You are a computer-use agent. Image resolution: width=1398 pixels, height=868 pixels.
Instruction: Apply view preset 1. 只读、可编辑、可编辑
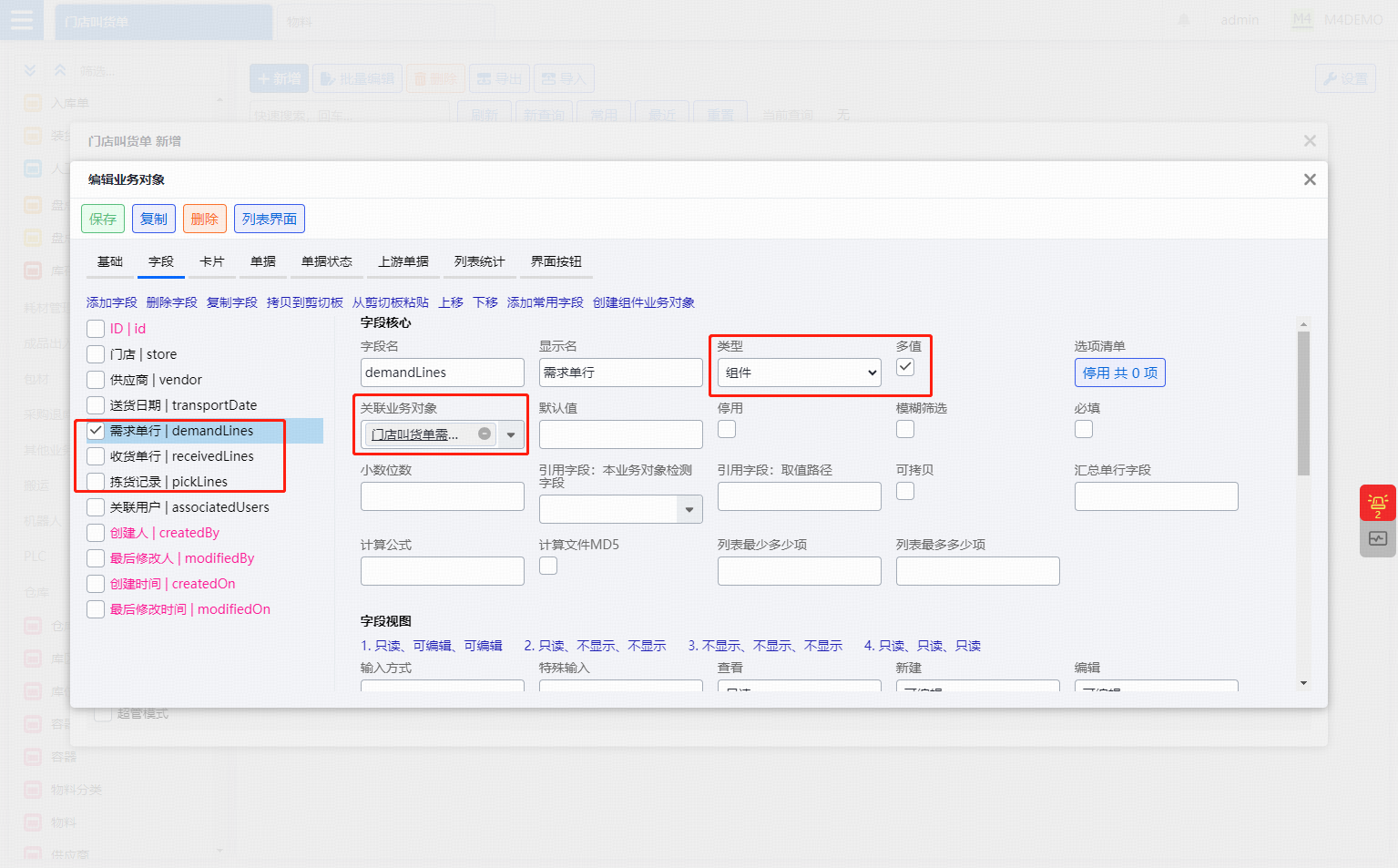coord(432,646)
